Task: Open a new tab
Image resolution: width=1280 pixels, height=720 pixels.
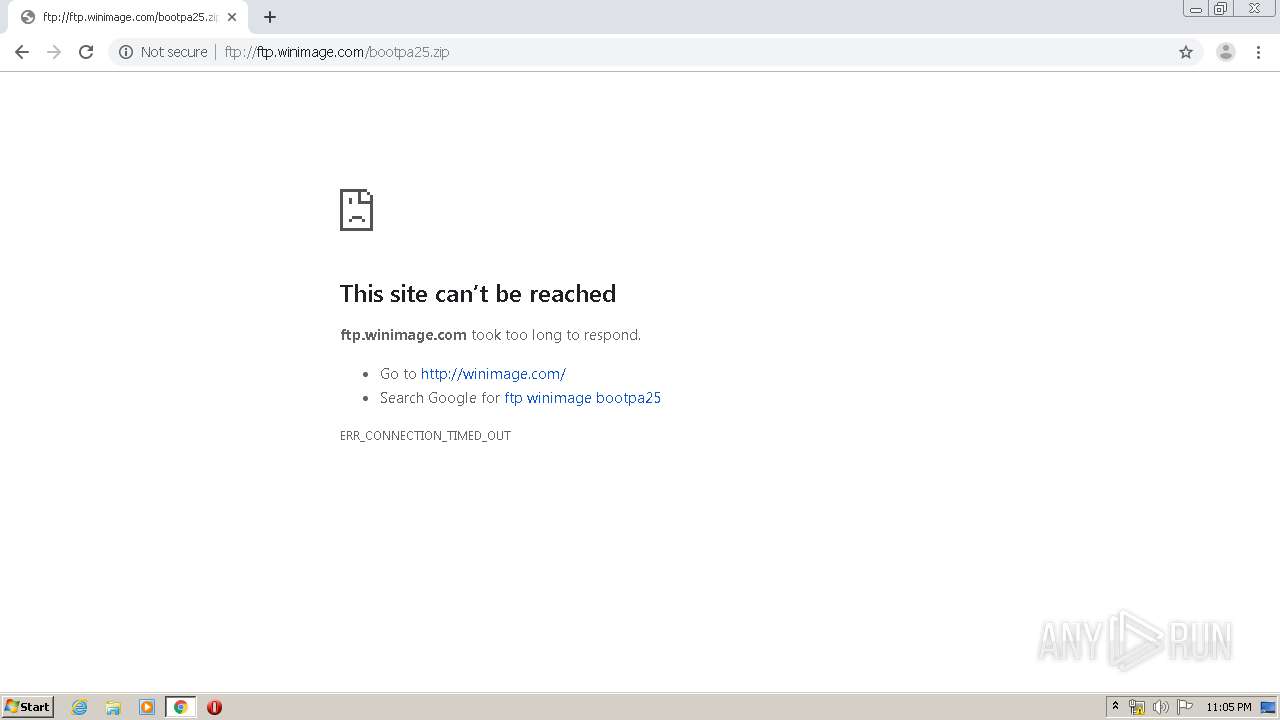Action: (270, 17)
